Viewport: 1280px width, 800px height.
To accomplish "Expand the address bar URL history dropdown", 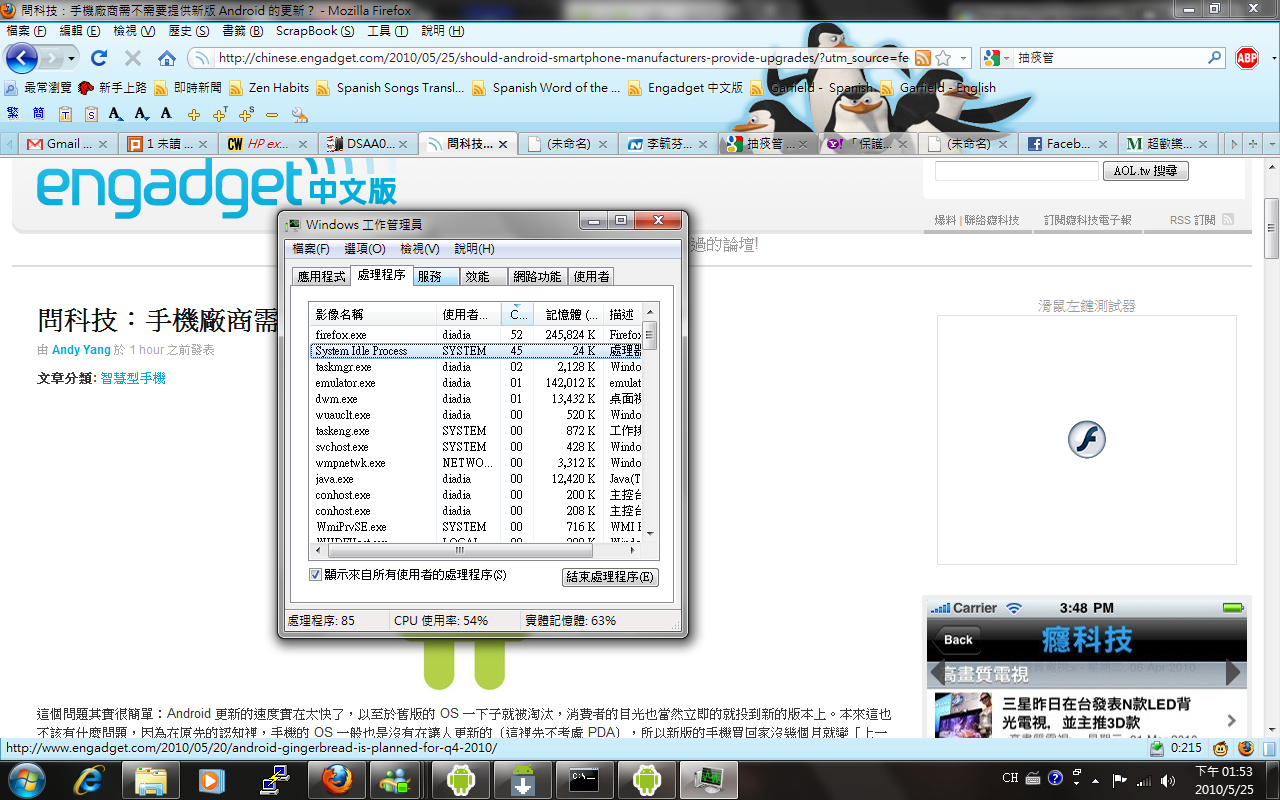I will point(965,58).
